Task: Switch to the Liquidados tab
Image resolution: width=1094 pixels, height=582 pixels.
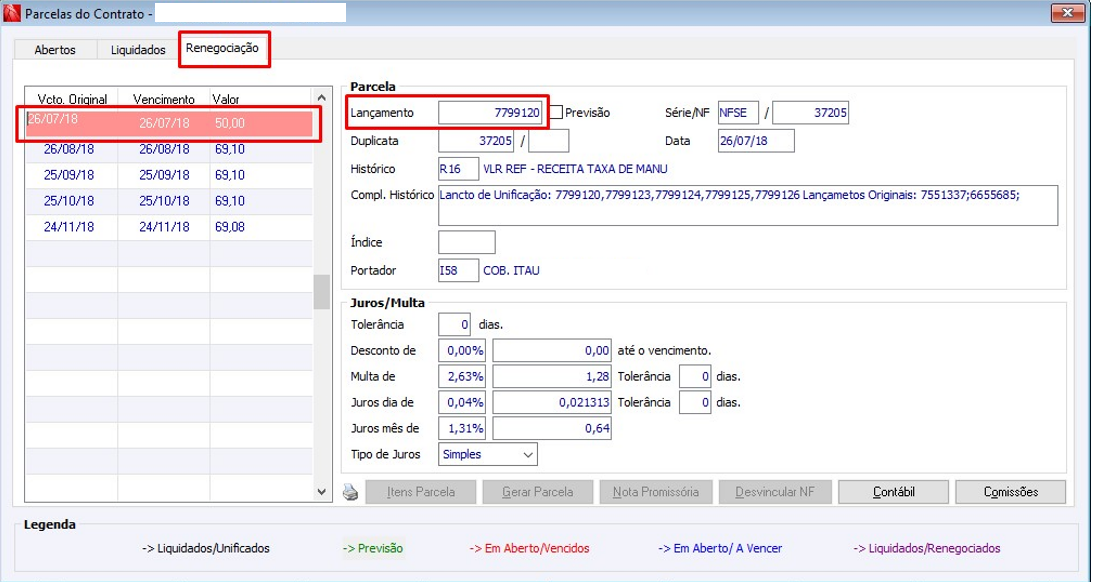Action: click(x=138, y=50)
